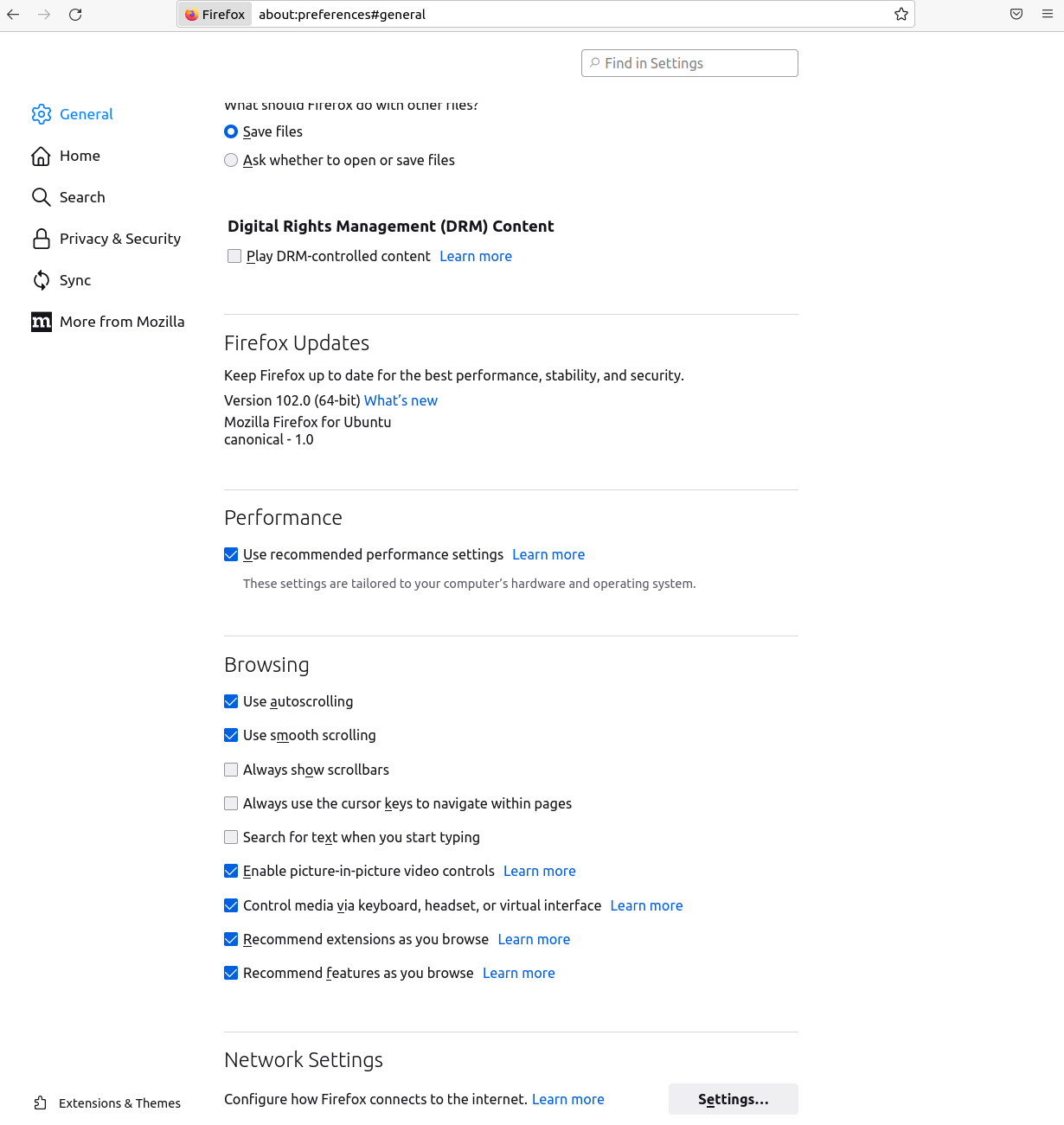Open the Sync settings category

75,280
